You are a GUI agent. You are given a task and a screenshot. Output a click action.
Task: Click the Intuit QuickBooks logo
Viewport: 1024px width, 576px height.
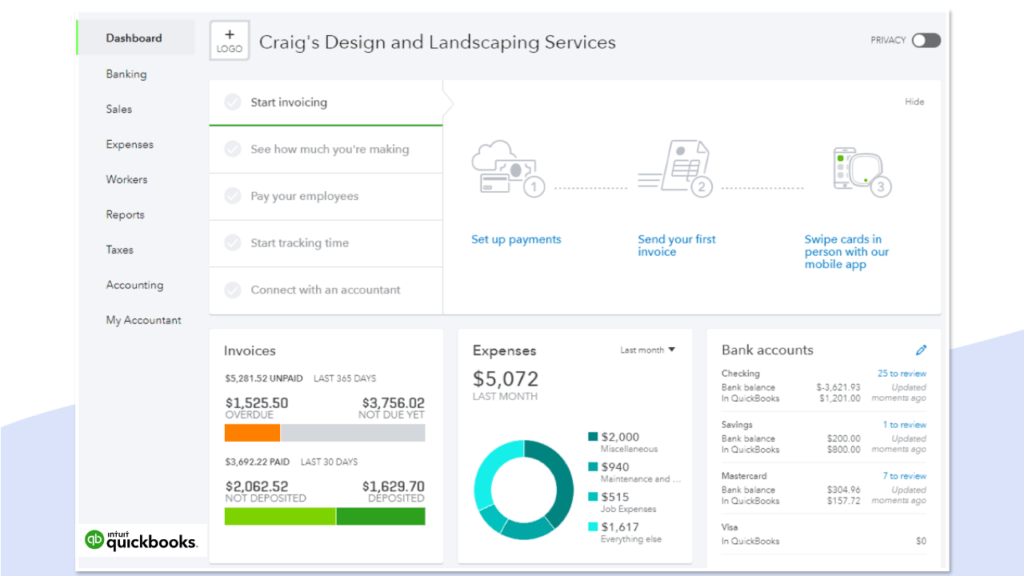[x=140, y=540]
